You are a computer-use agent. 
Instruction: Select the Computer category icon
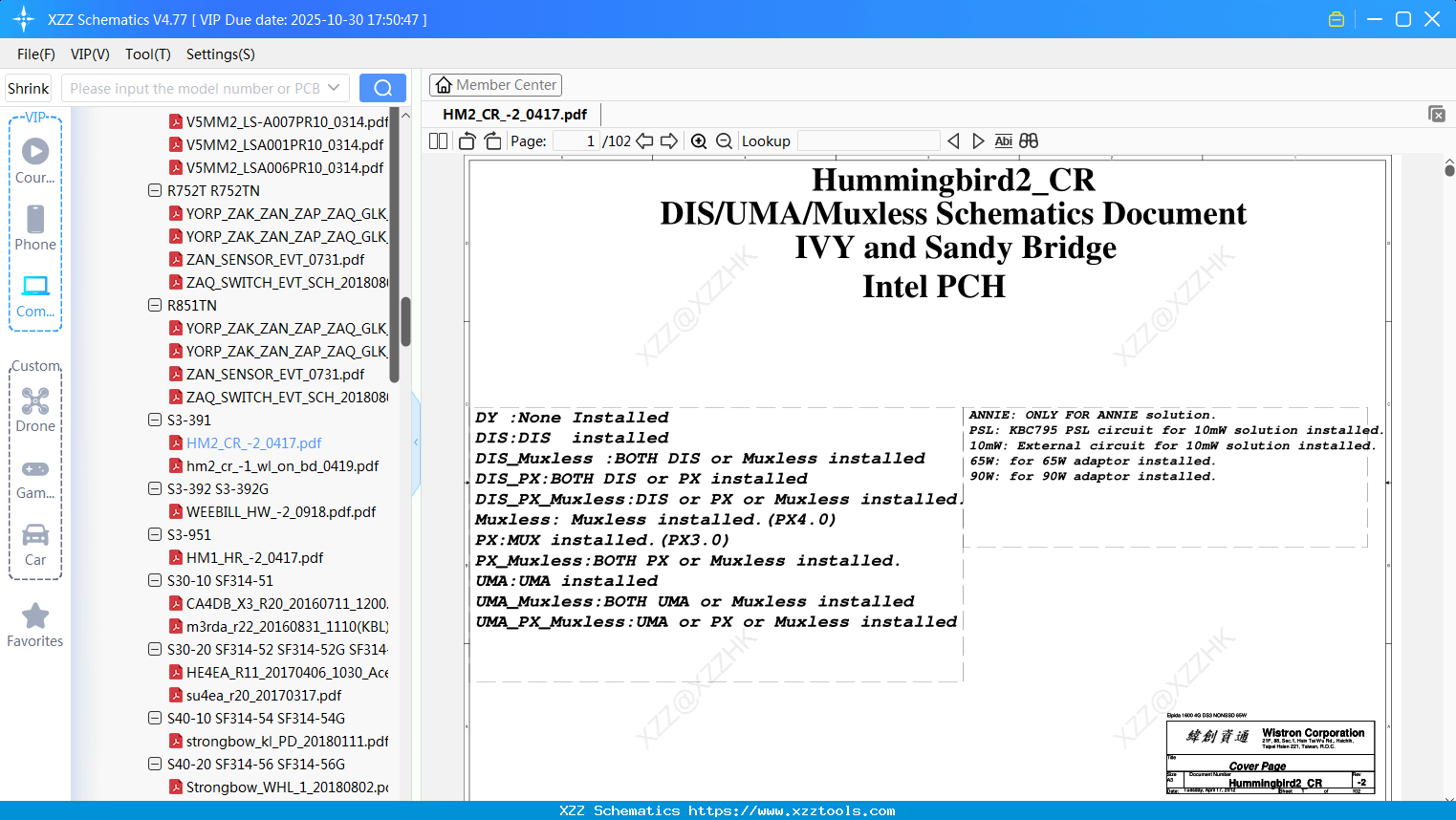[35, 286]
